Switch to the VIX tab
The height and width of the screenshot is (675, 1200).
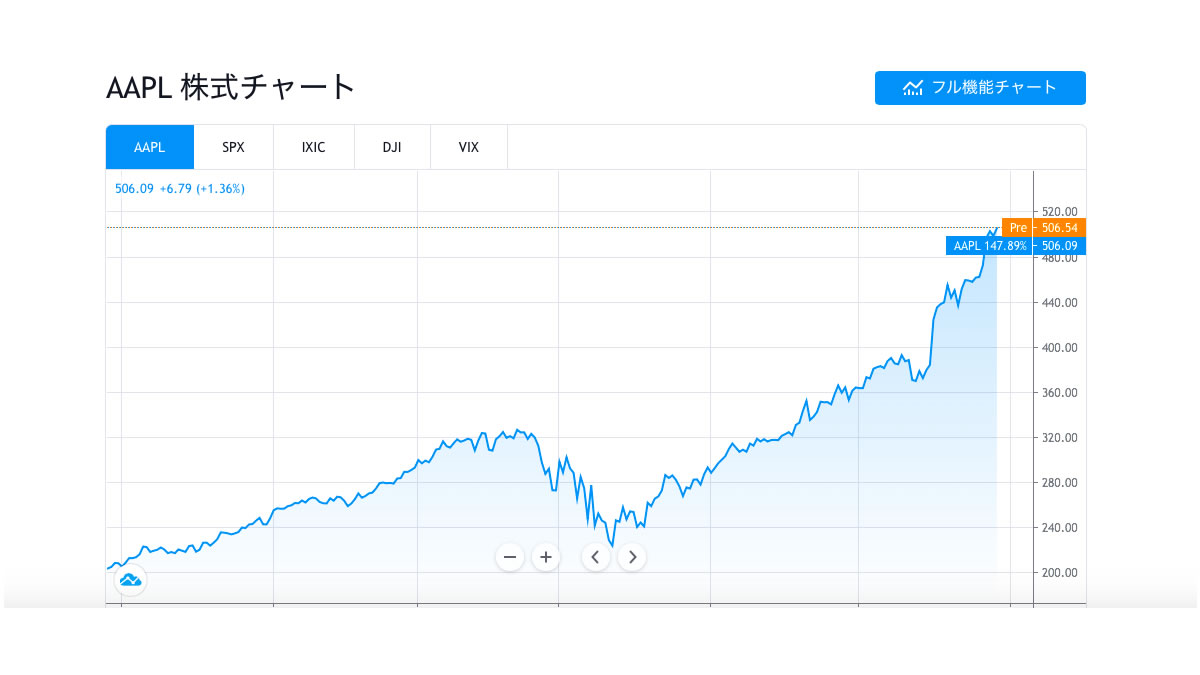[x=469, y=147]
